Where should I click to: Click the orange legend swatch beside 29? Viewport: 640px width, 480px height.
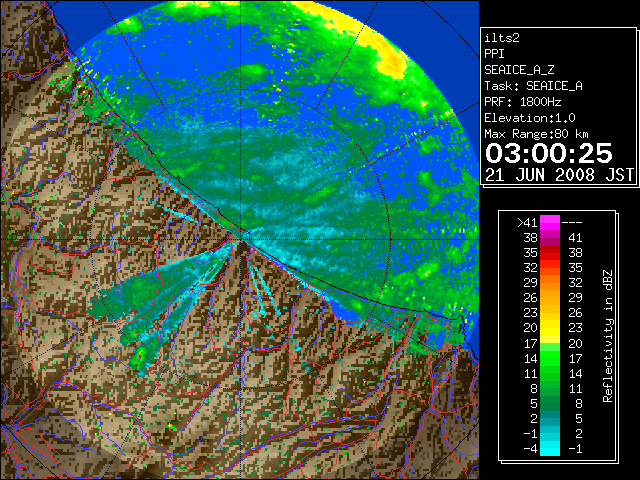pos(550,282)
